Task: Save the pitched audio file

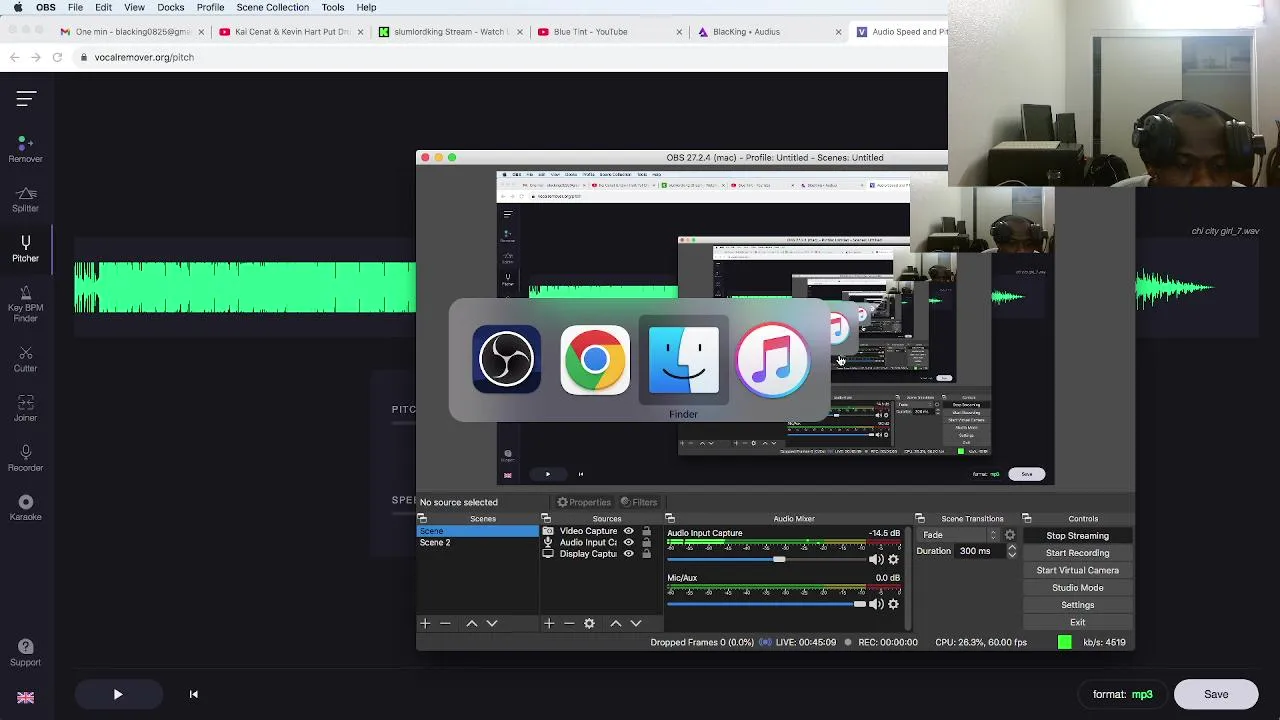Action: (1216, 694)
